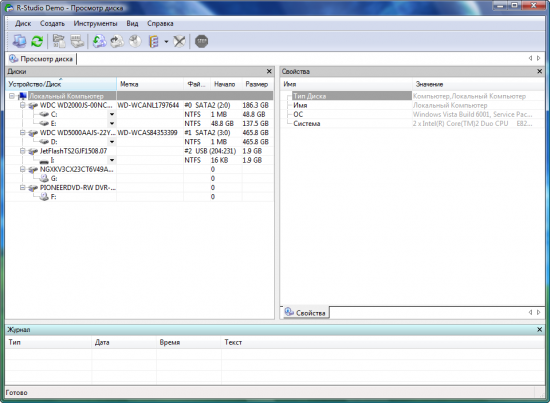Select the G: optical drive
This screenshot has width=550, height=403.
click(x=54, y=179)
